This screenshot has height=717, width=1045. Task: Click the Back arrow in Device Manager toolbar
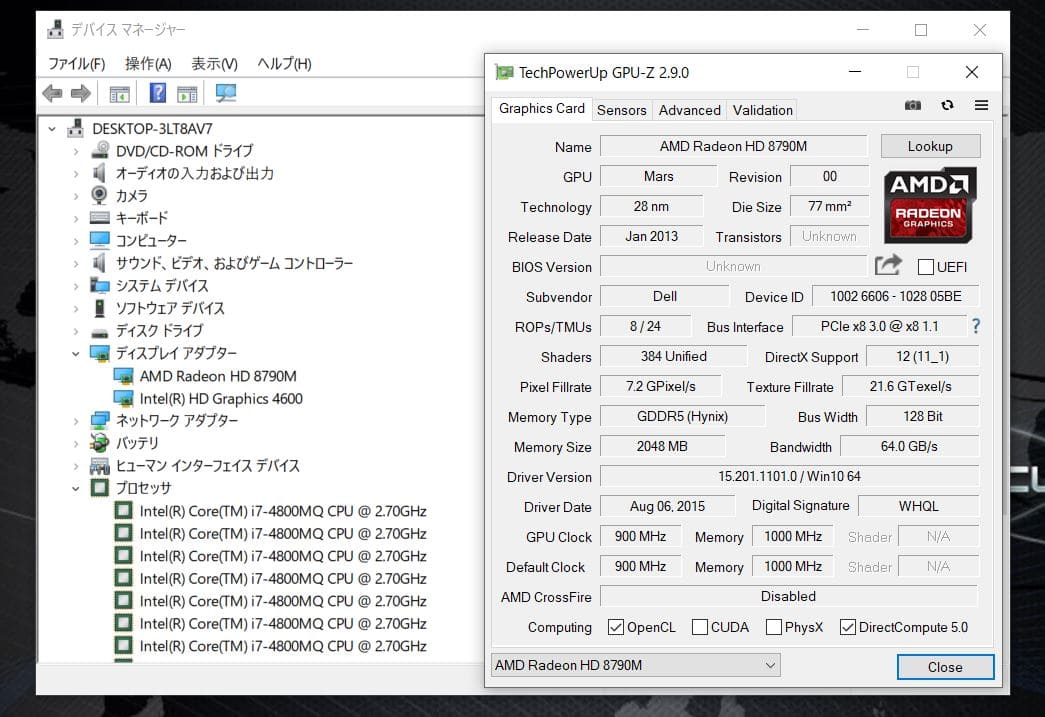tap(52, 93)
